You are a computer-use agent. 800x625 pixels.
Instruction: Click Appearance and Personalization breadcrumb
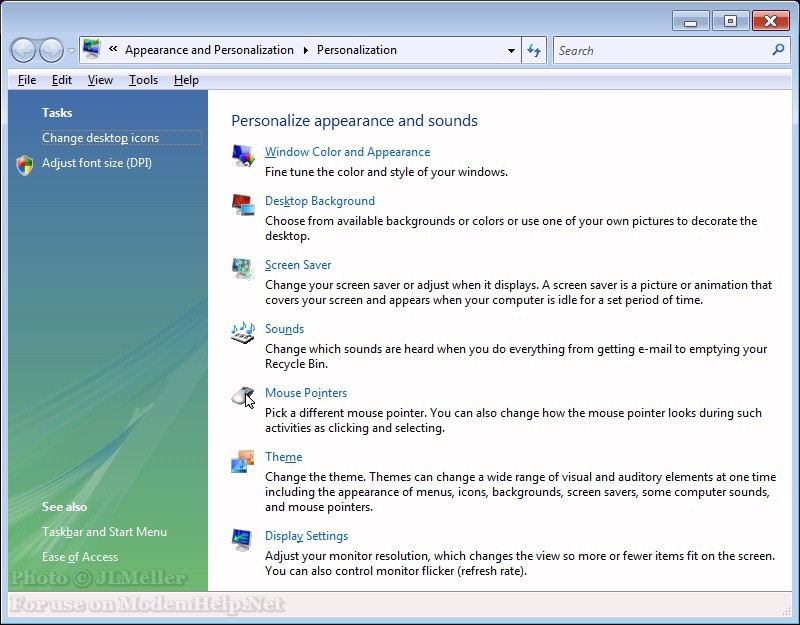pos(209,50)
